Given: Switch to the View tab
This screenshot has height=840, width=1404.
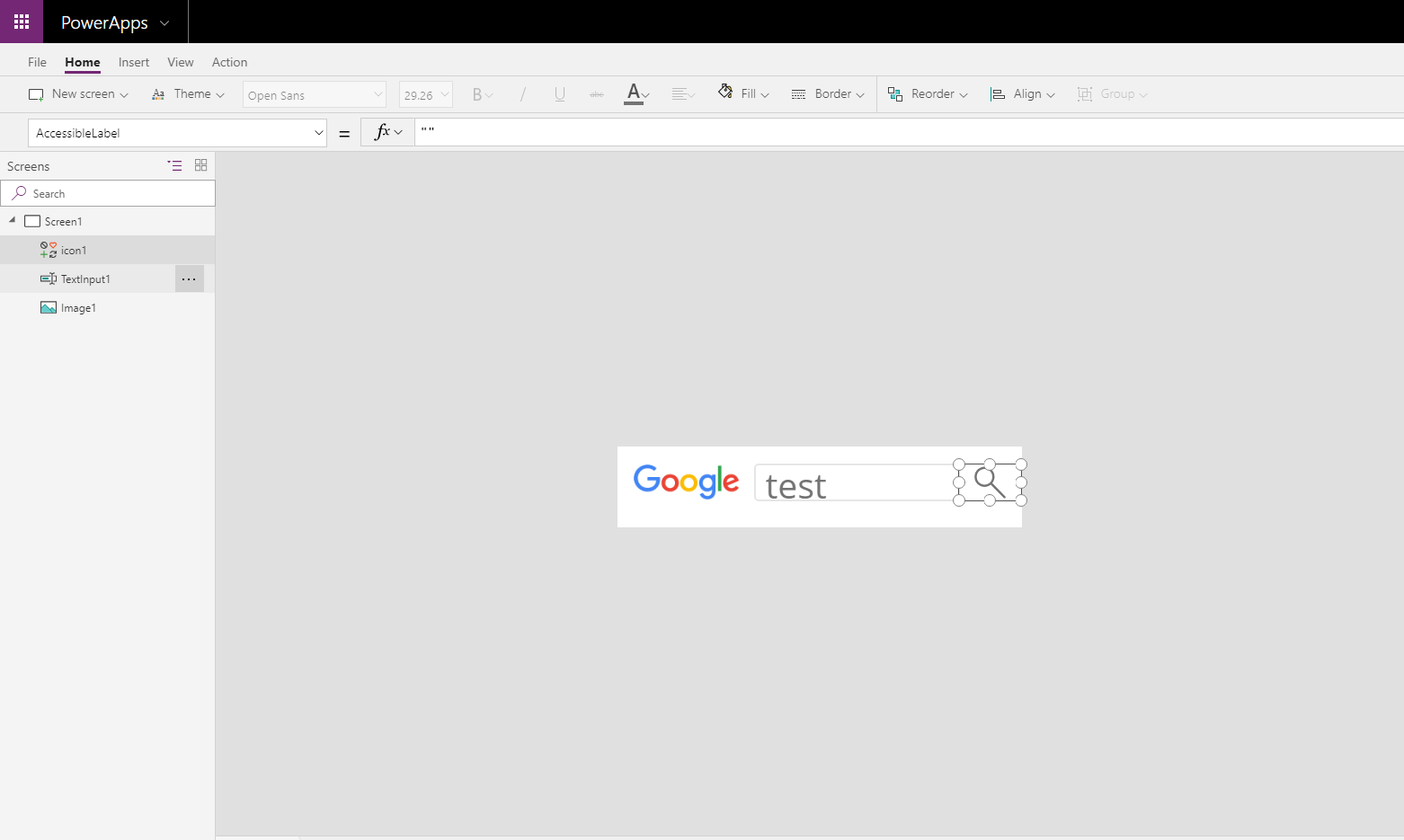Looking at the screenshot, I should (181, 62).
